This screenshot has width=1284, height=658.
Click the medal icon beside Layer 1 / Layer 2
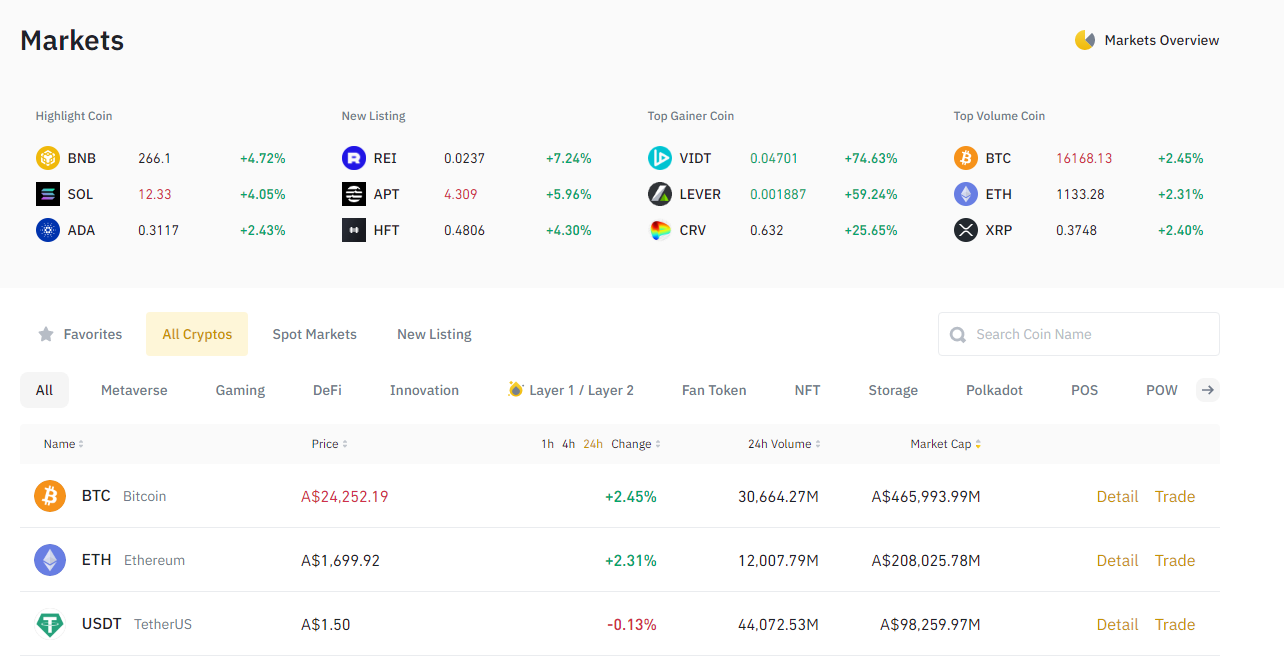pos(516,389)
